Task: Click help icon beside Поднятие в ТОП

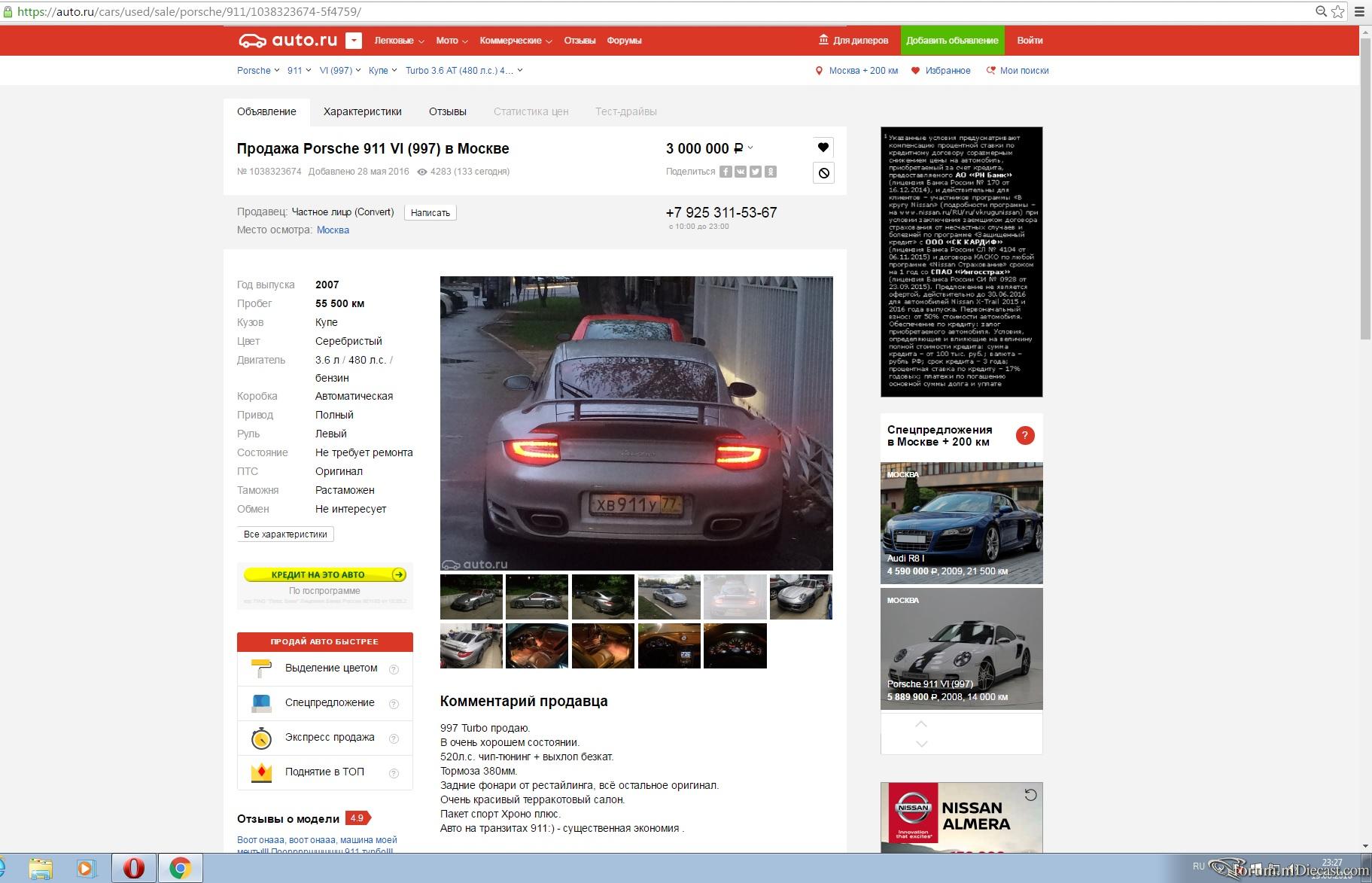Action: click(x=394, y=773)
